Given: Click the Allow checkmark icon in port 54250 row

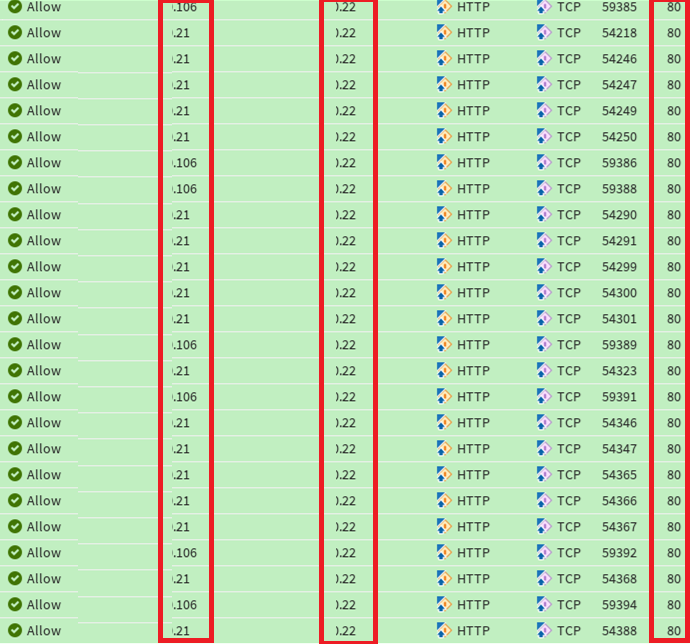Looking at the screenshot, I should tap(15, 137).
